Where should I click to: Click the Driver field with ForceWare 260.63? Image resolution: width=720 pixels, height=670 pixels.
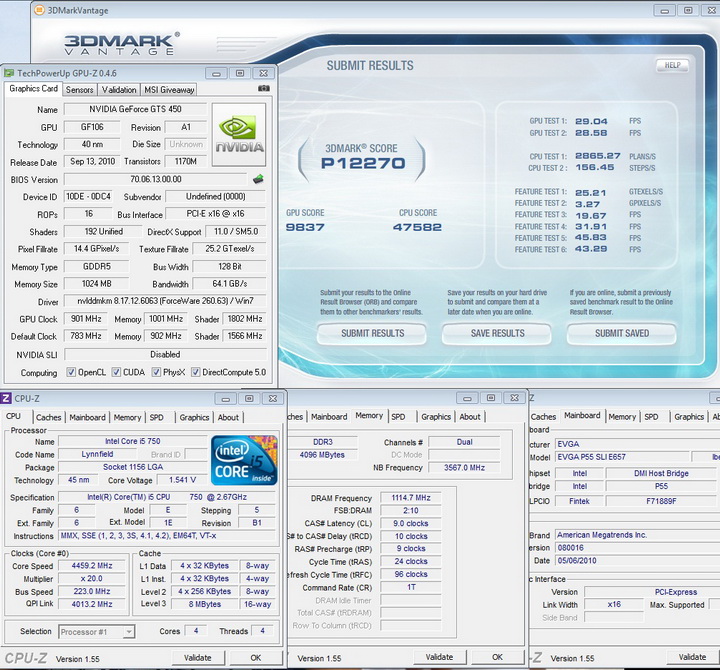165,301
